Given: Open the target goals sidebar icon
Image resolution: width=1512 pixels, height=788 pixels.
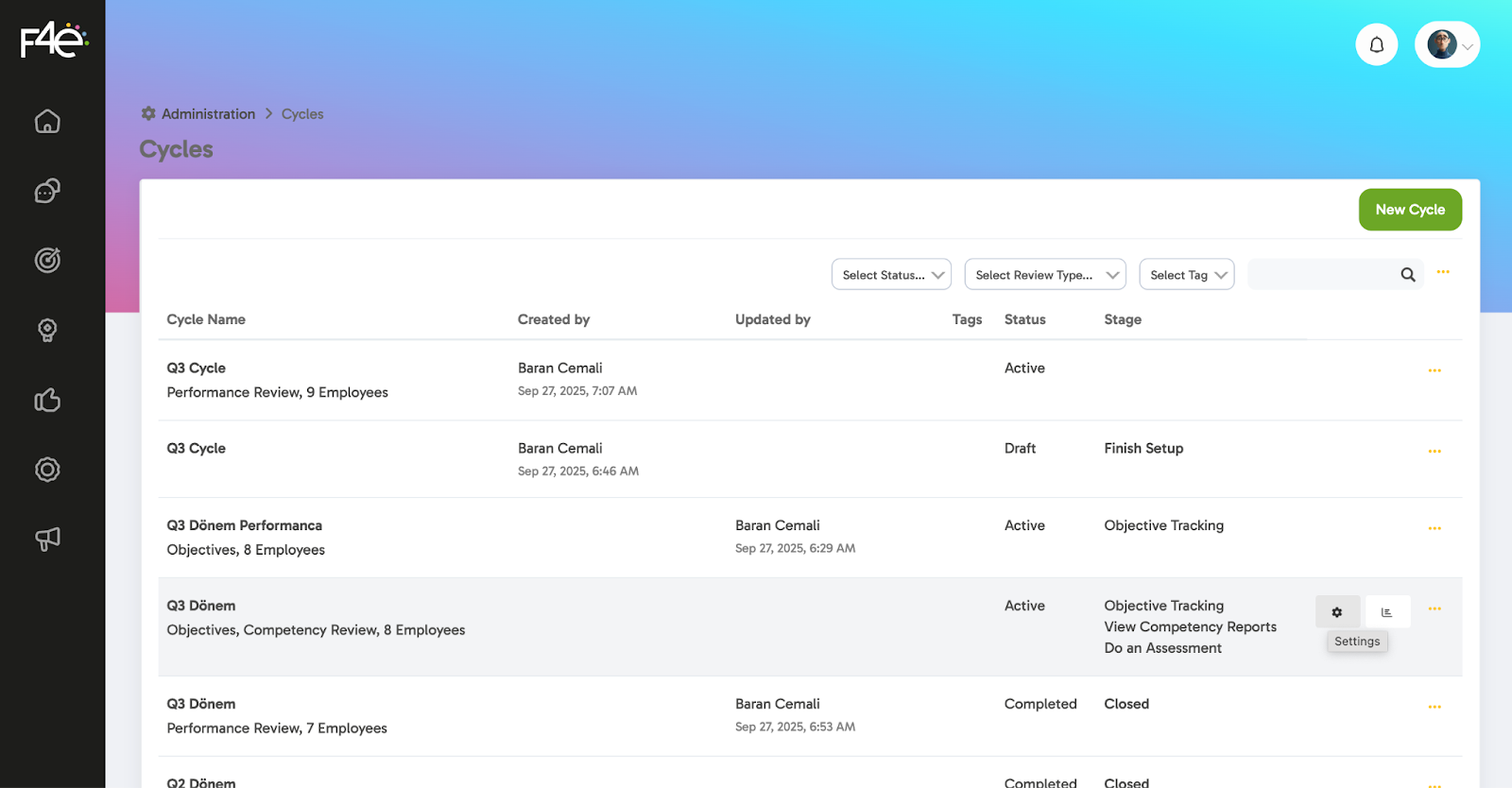Looking at the screenshot, I should click(47, 260).
